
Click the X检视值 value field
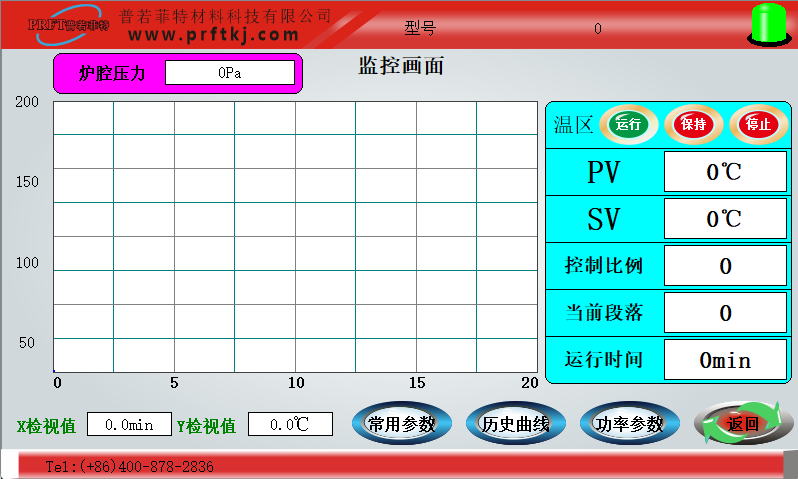(129, 425)
